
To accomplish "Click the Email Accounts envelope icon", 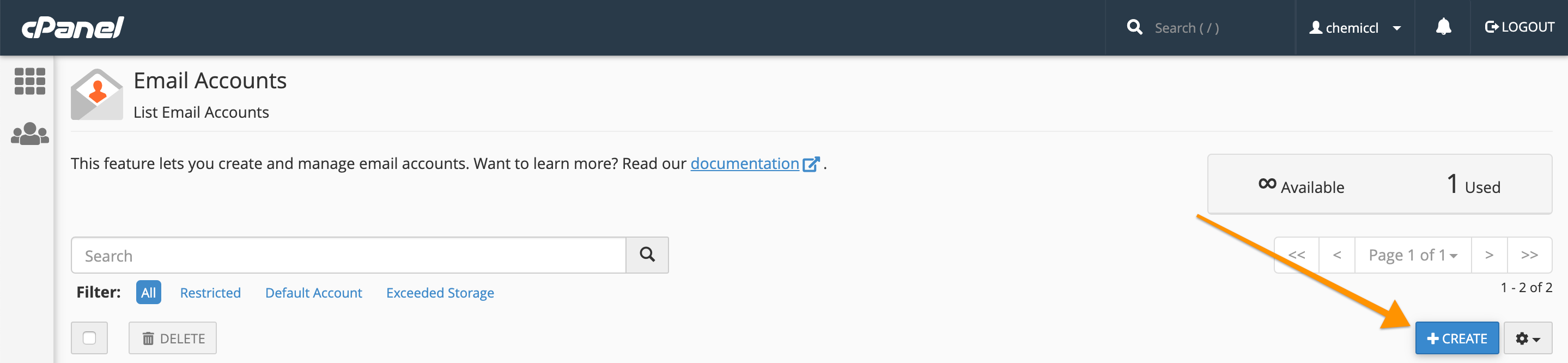I will pos(97,95).
